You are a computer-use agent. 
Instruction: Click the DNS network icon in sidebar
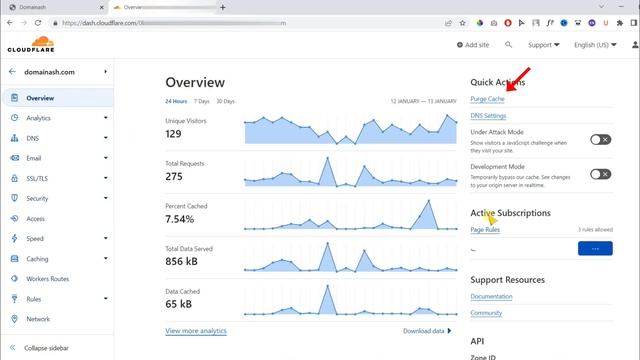tap(15, 138)
